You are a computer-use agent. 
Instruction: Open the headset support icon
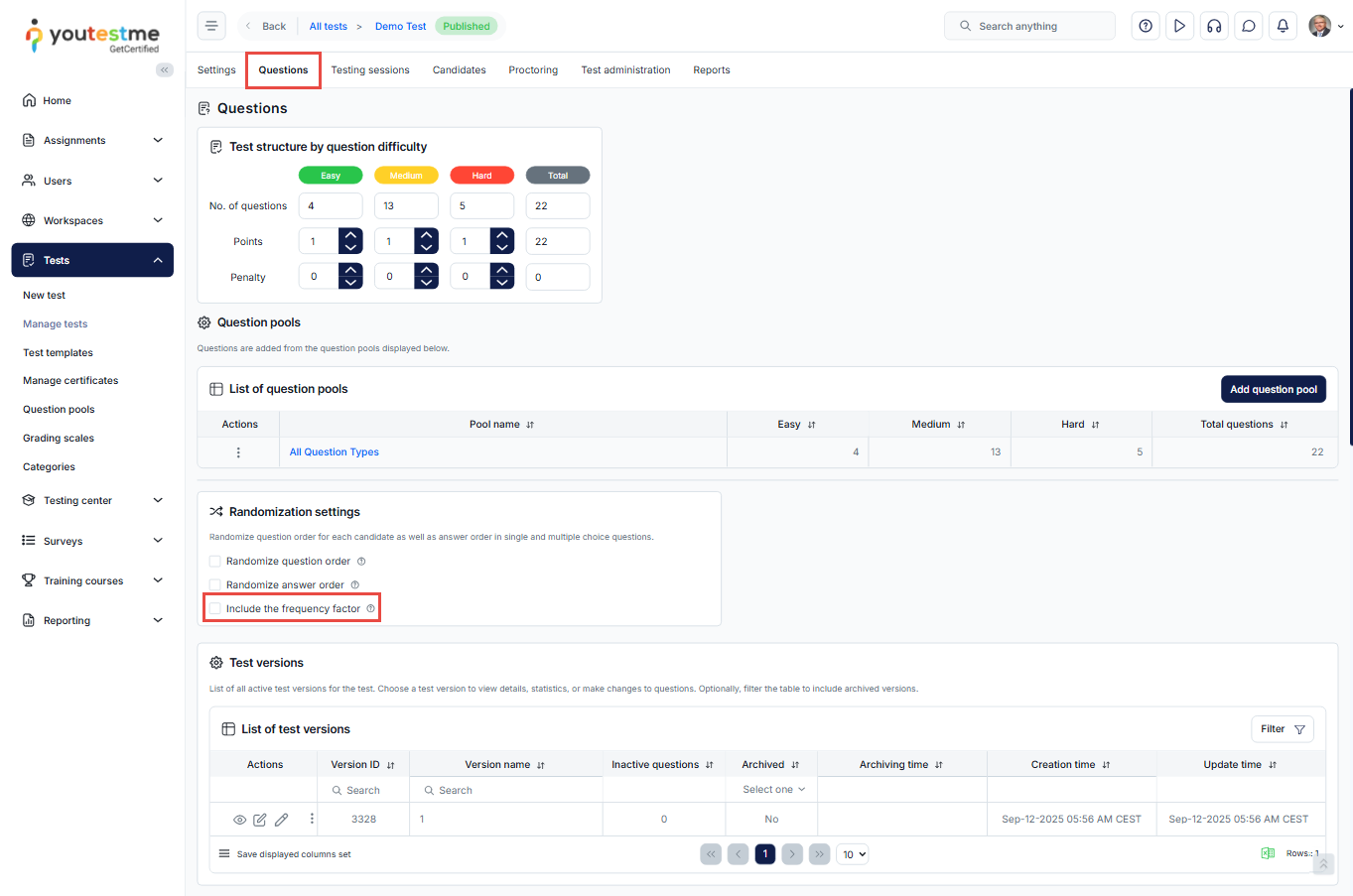pos(1214,26)
